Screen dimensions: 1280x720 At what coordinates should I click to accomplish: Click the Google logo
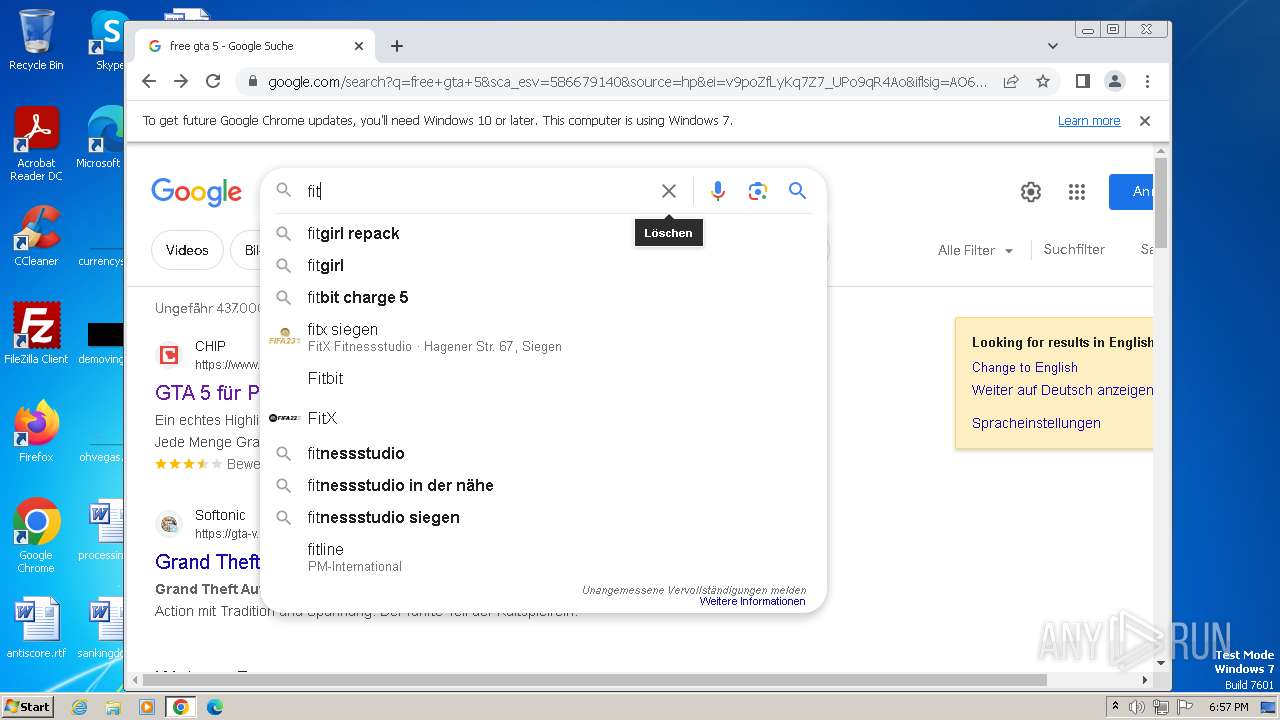click(x=196, y=191)
